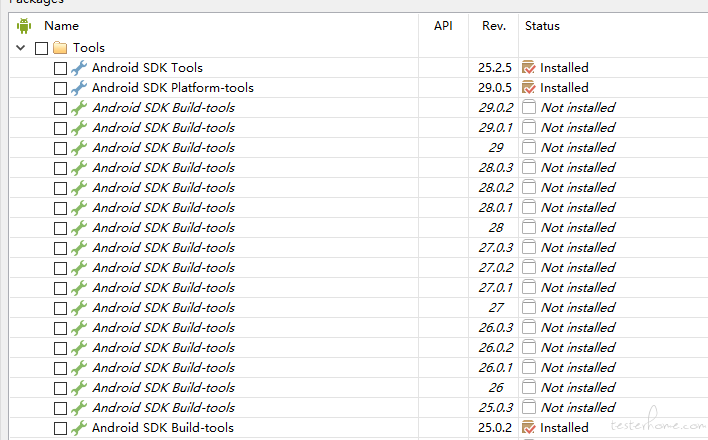Click the Status column header
708x440 pixels.
[542, 26]
